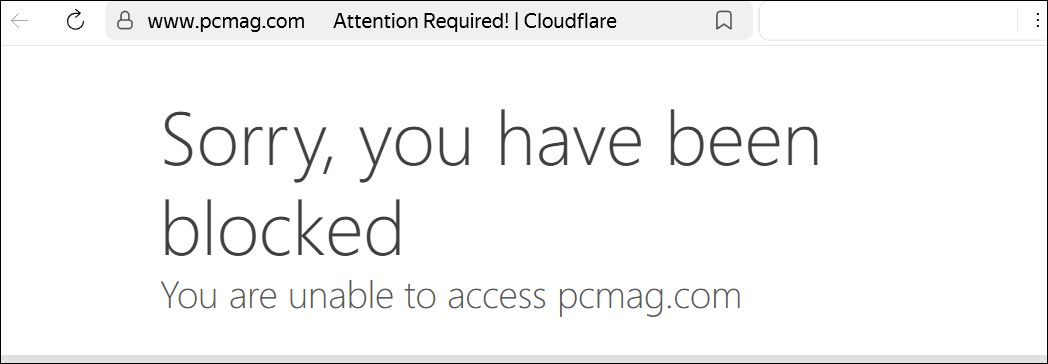
Task: Reload the blocked pcmag page
Action: [75, 21]
